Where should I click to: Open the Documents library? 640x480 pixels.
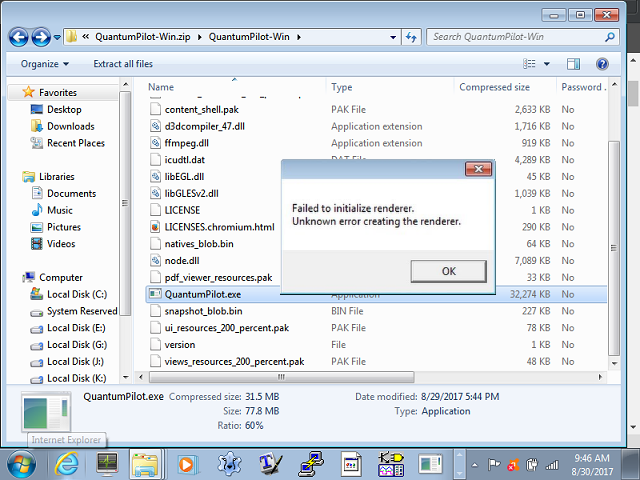(x=71, y=193)
